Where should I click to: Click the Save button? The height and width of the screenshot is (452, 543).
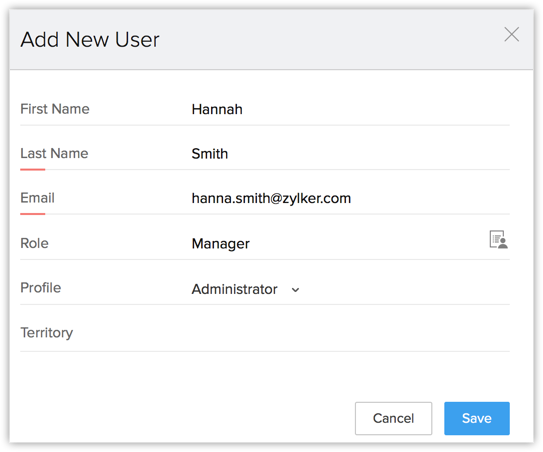(x=477, y=418)
